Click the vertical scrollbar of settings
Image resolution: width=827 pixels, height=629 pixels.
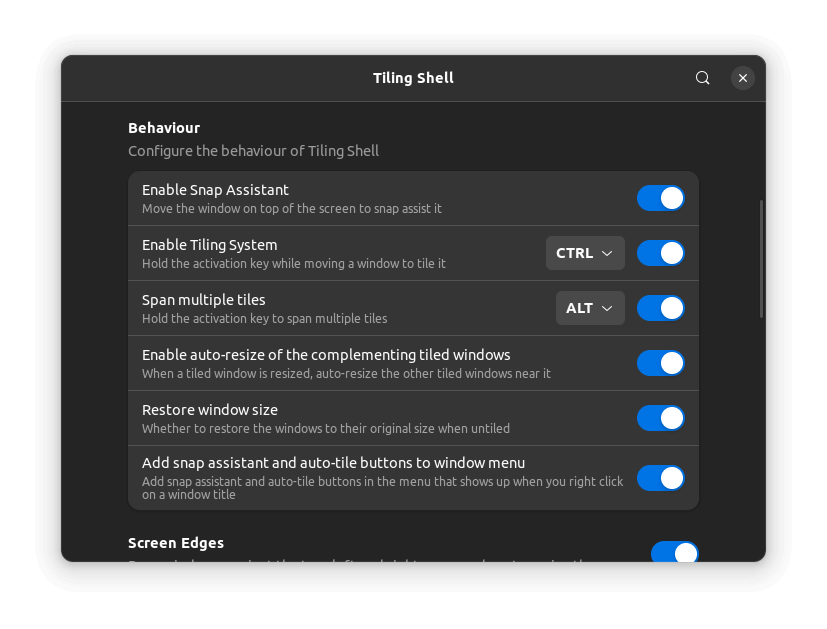coord(761,258)
